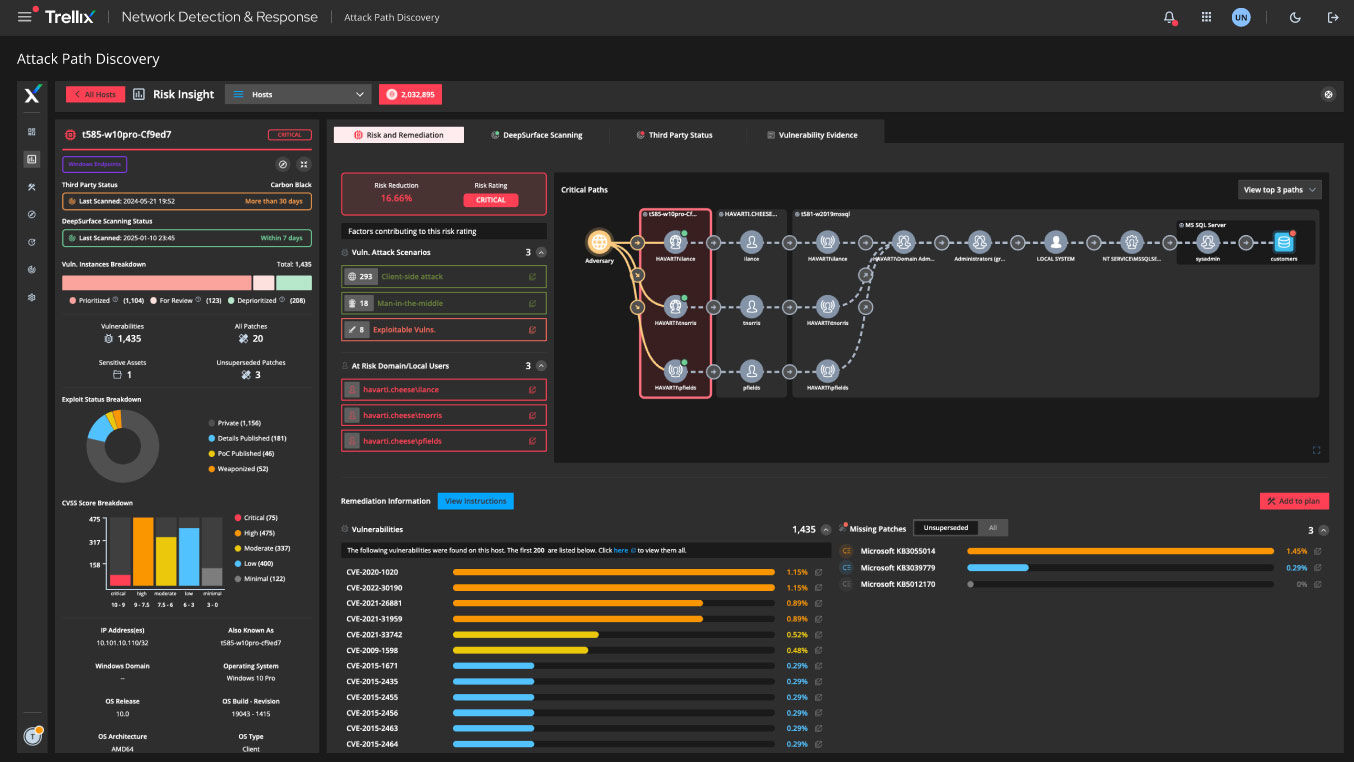
Task: Open the Vulnerability Evidence tab
Action: [x=811, y=135]
